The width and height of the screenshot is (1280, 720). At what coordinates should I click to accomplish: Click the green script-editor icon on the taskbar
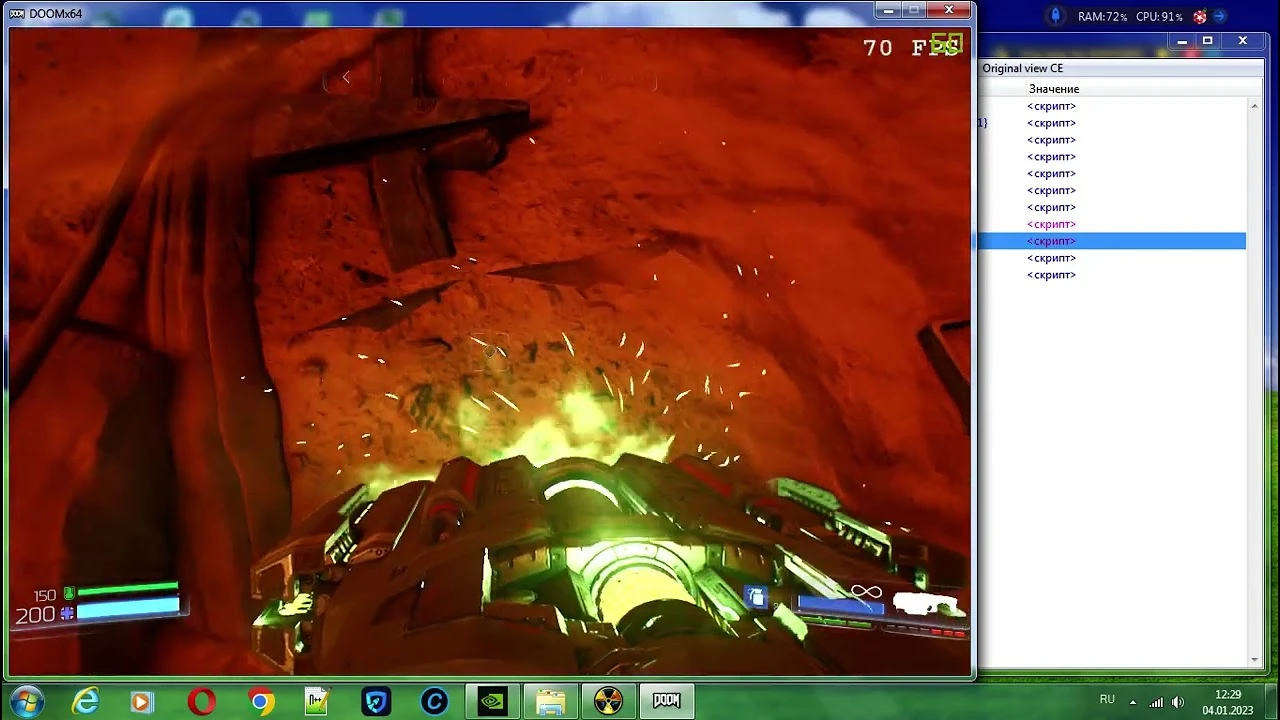pos(317,700)
